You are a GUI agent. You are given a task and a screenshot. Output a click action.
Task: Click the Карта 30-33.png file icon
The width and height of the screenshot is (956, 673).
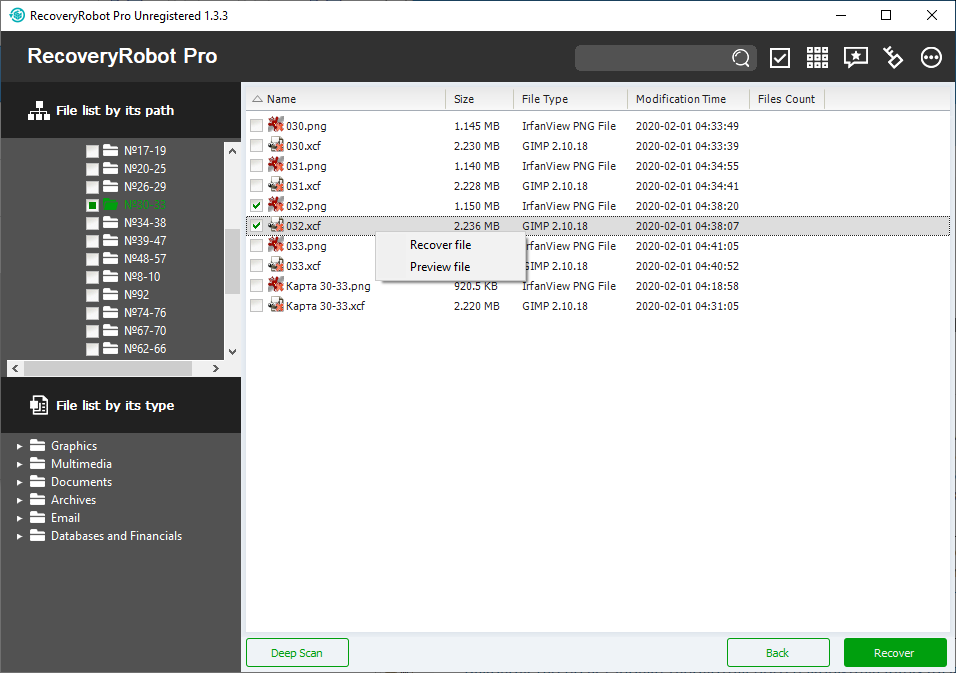tap(276, 285)
